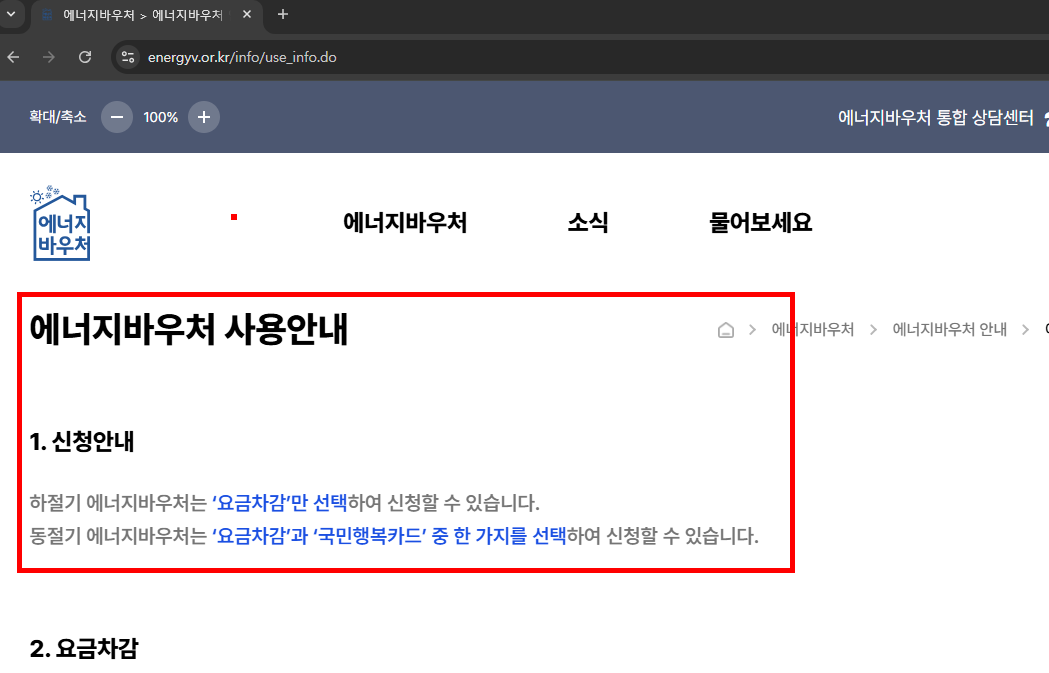Open the tab search chevron at top left
This screenshot has height=673, width=1049.
click(x=11, y=15)
